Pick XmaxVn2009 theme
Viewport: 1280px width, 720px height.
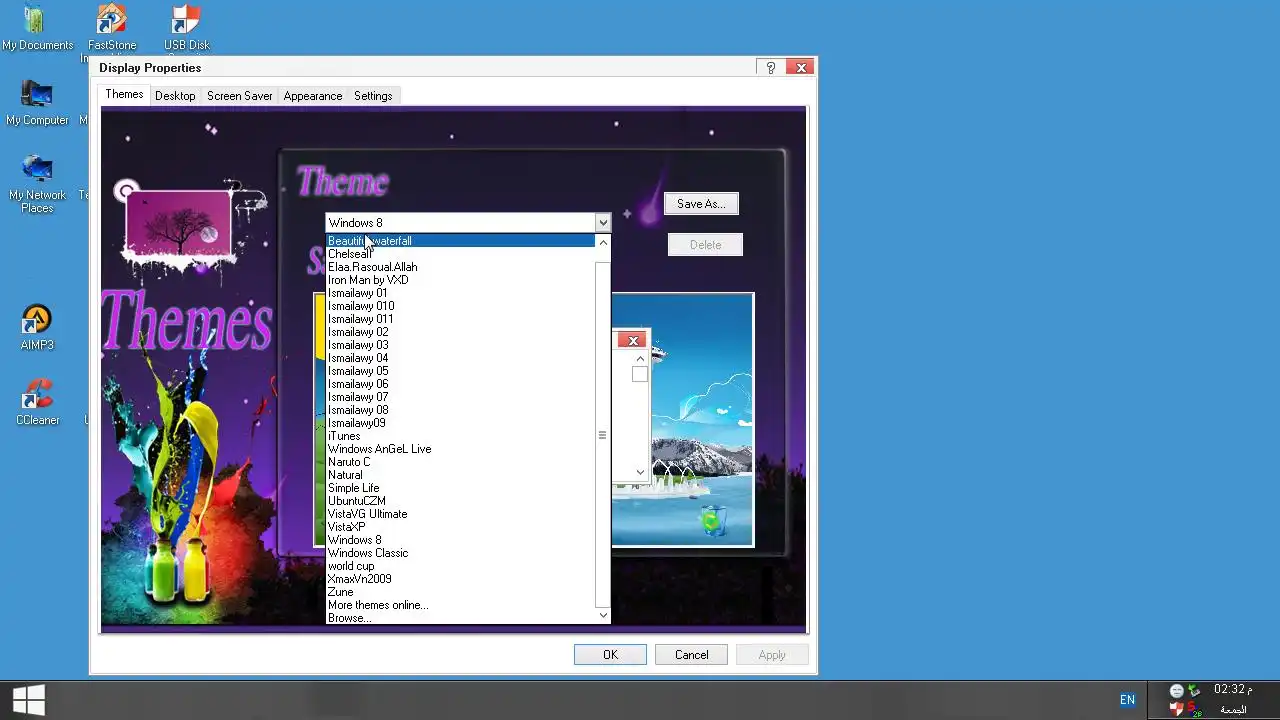coord(461,579)
